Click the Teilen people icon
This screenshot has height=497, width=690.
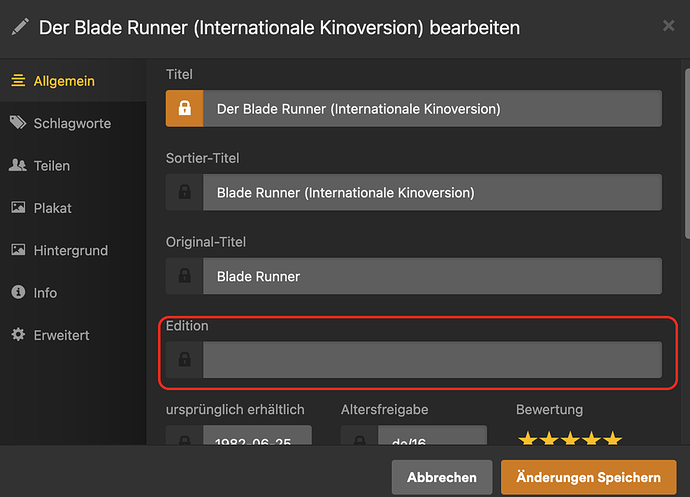[x=18, y=165]
